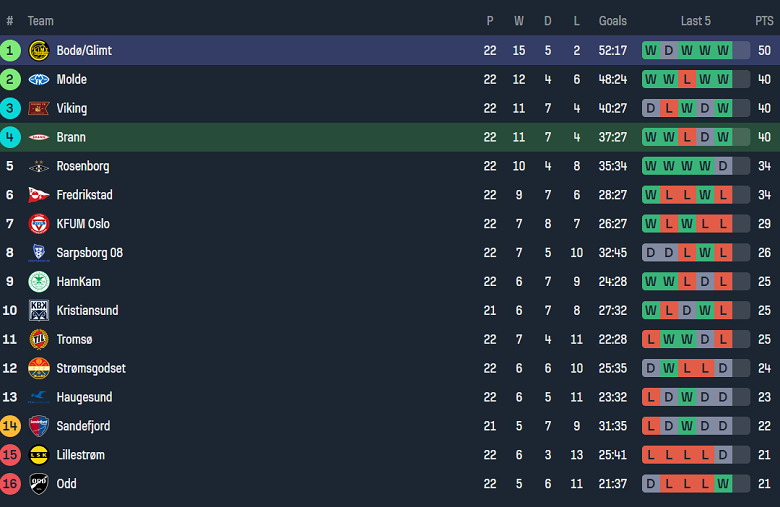Click the KFUM Oslo crest icon

(39, 224)
